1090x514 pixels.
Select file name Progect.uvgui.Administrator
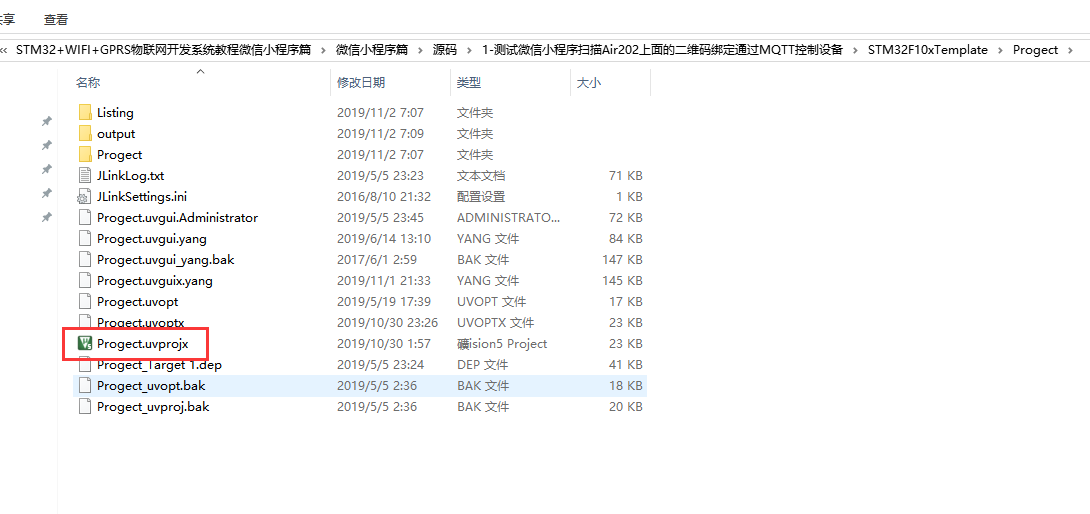(x=177, y=218)
